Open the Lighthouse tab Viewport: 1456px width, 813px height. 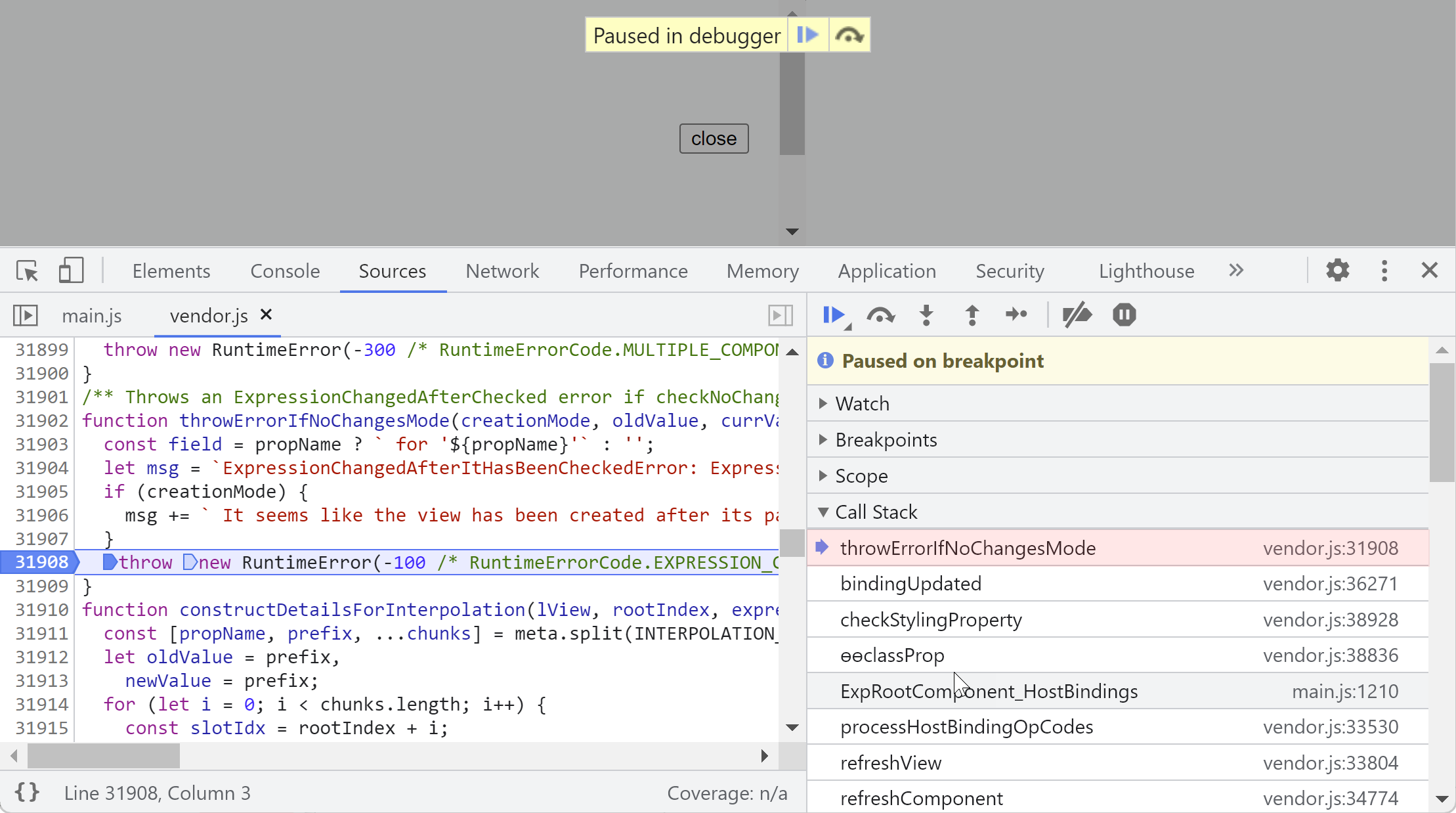1146,271
